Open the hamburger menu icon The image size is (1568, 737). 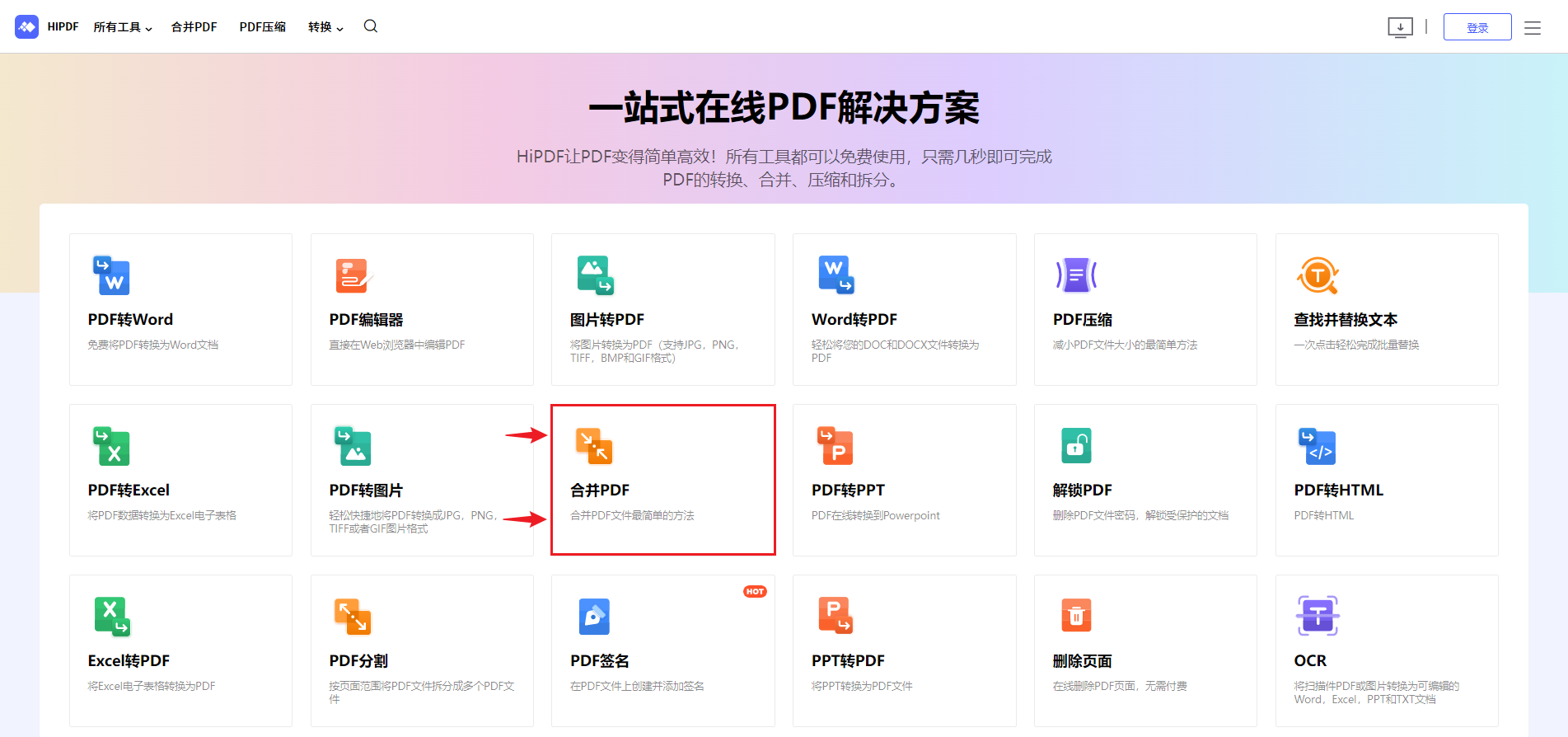(x=1533, y=28)
